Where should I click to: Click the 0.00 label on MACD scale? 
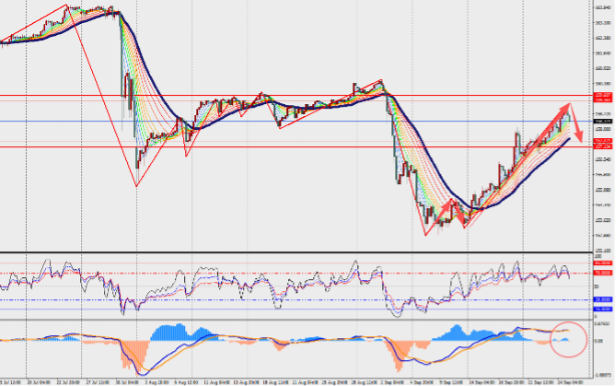tap(598, 341)
